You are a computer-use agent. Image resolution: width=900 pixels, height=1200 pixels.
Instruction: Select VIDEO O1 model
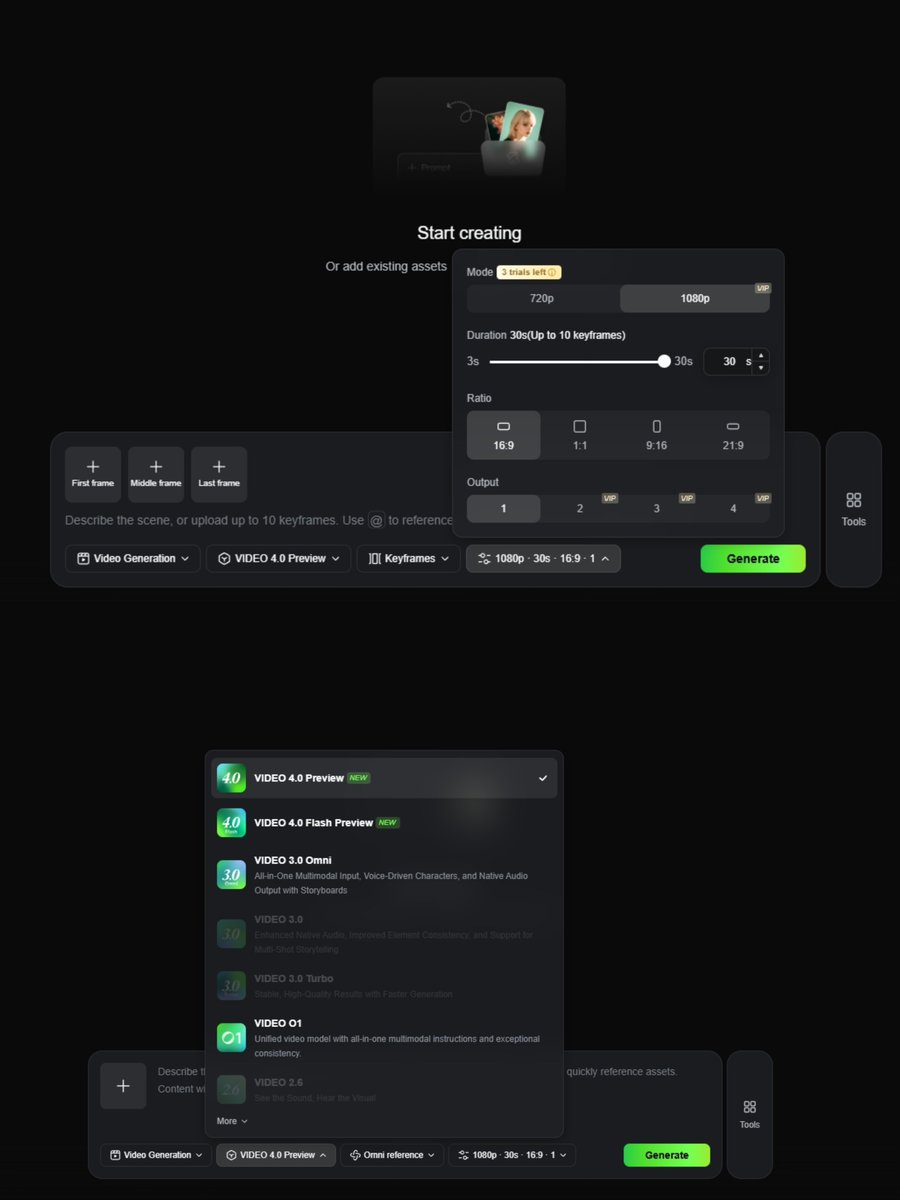click(x=384, y=1038)
